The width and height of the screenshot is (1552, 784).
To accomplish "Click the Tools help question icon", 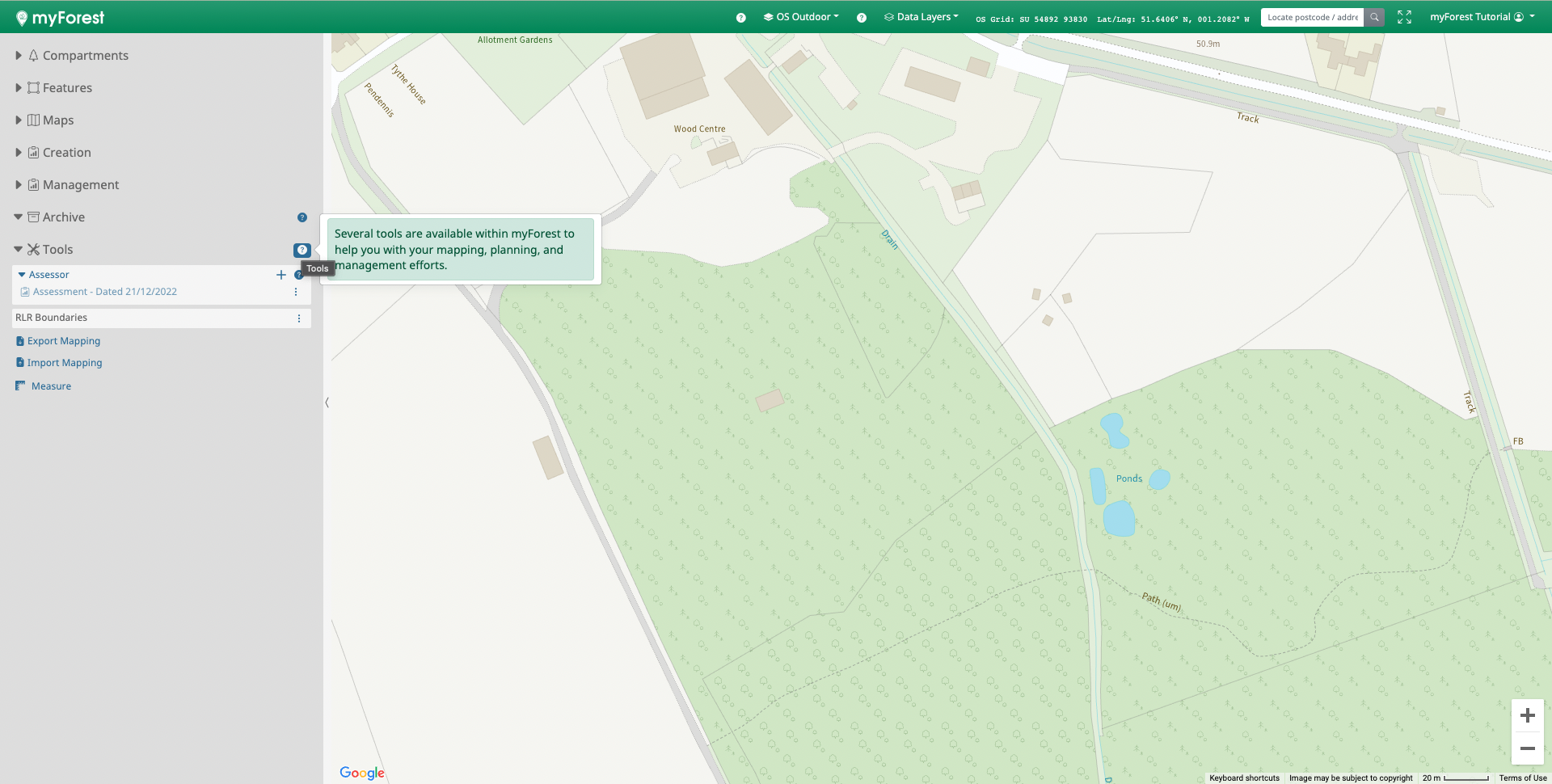I will click(302, 250).
